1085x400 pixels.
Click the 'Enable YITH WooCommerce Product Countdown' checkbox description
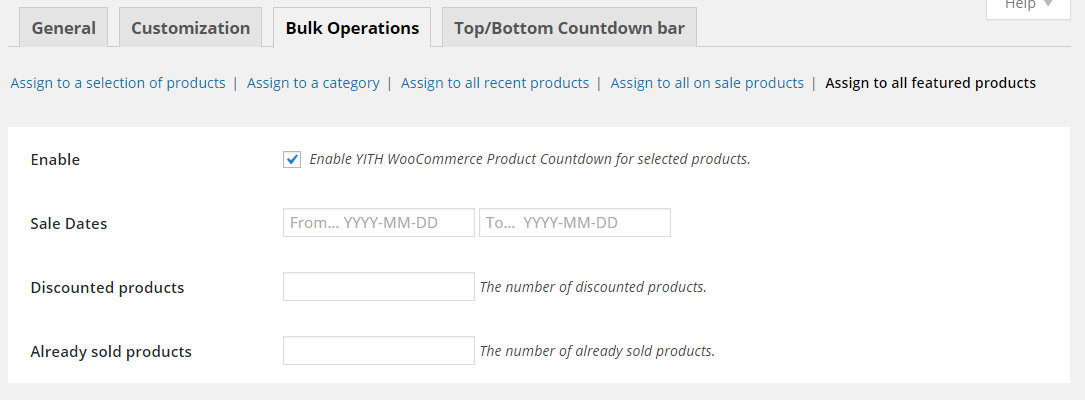(530, 159)
